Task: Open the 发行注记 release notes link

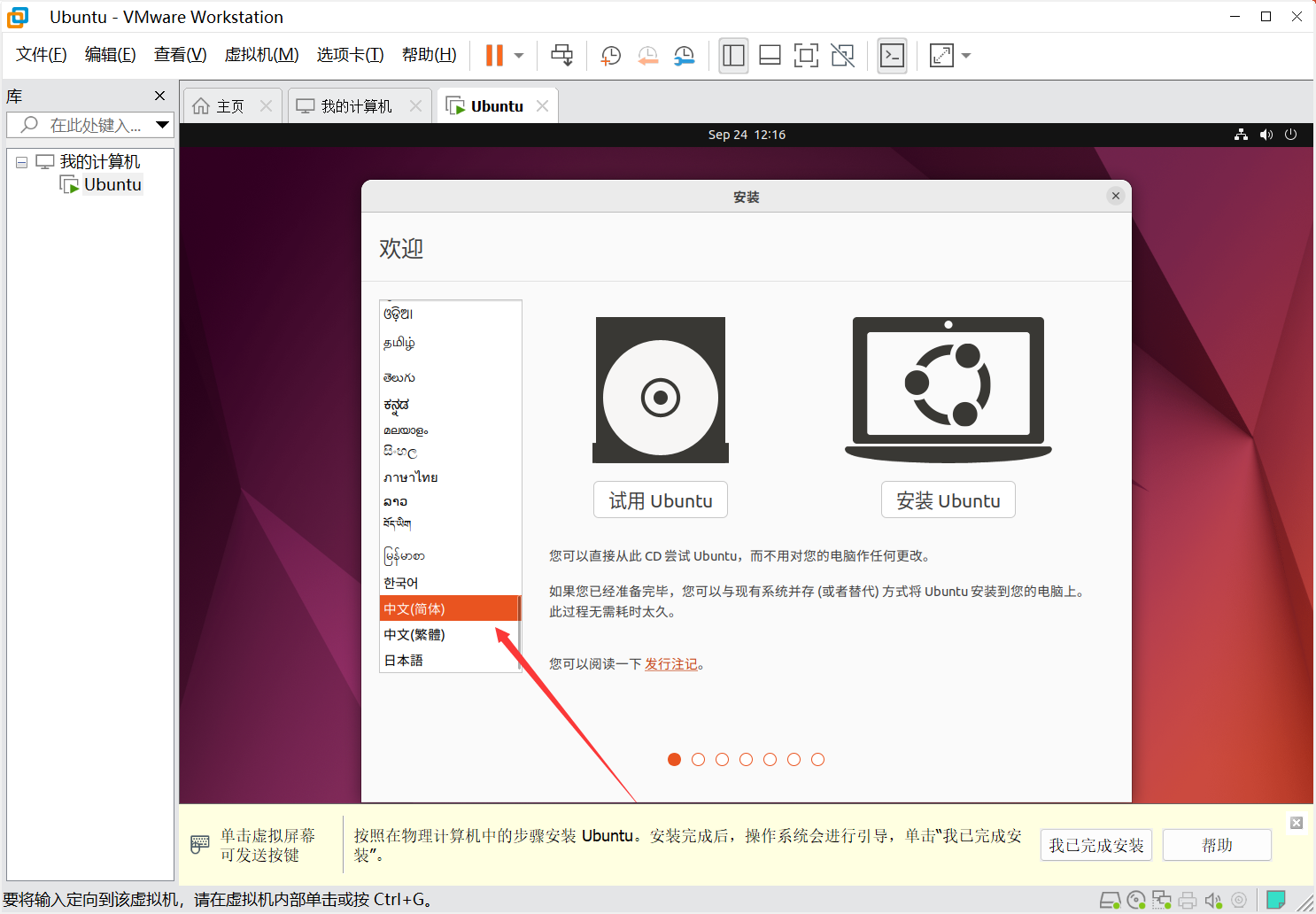Action: (x=671, y=664)
